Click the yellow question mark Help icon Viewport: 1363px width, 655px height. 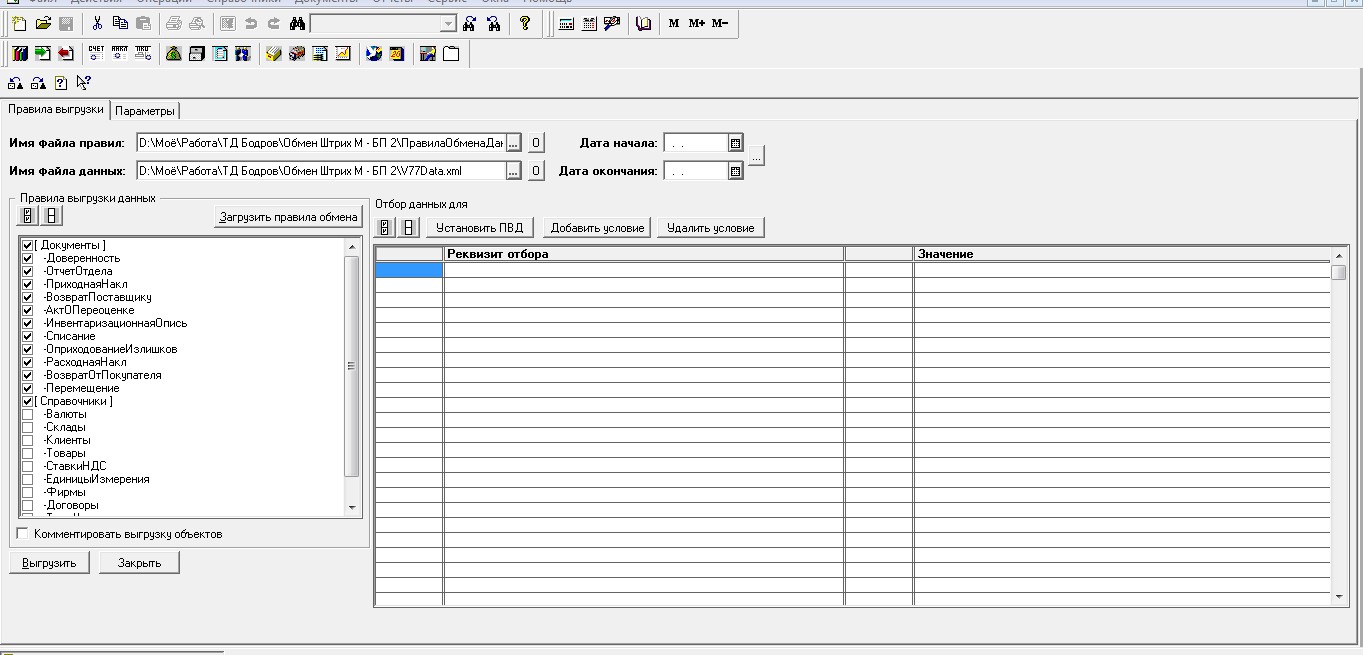click(525, 23)
